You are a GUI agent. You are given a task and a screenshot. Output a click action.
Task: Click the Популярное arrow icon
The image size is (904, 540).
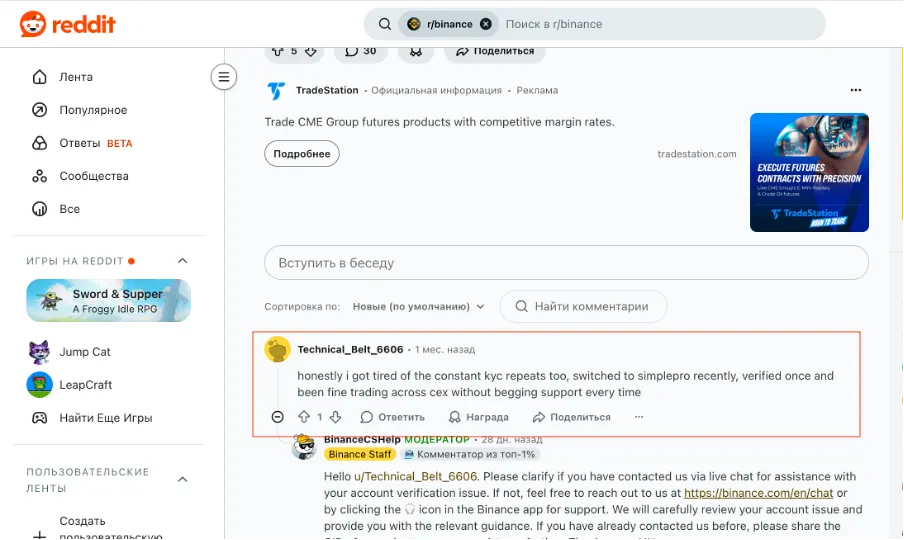39,110
